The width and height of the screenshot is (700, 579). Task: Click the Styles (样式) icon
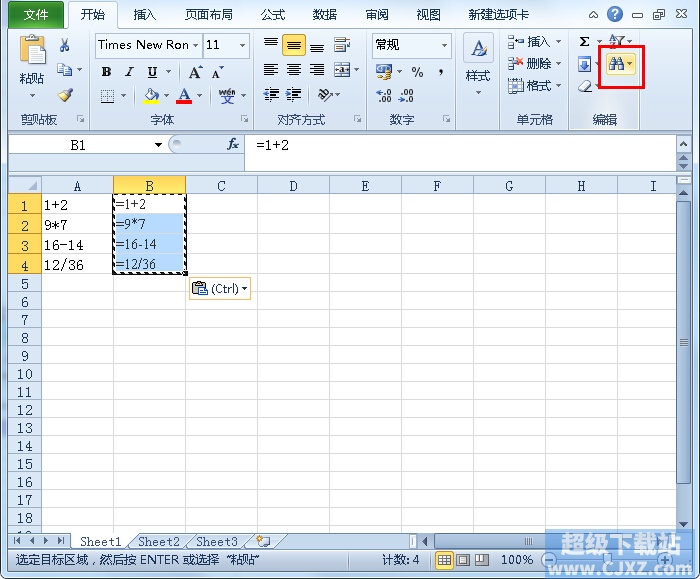click(478, 60)
